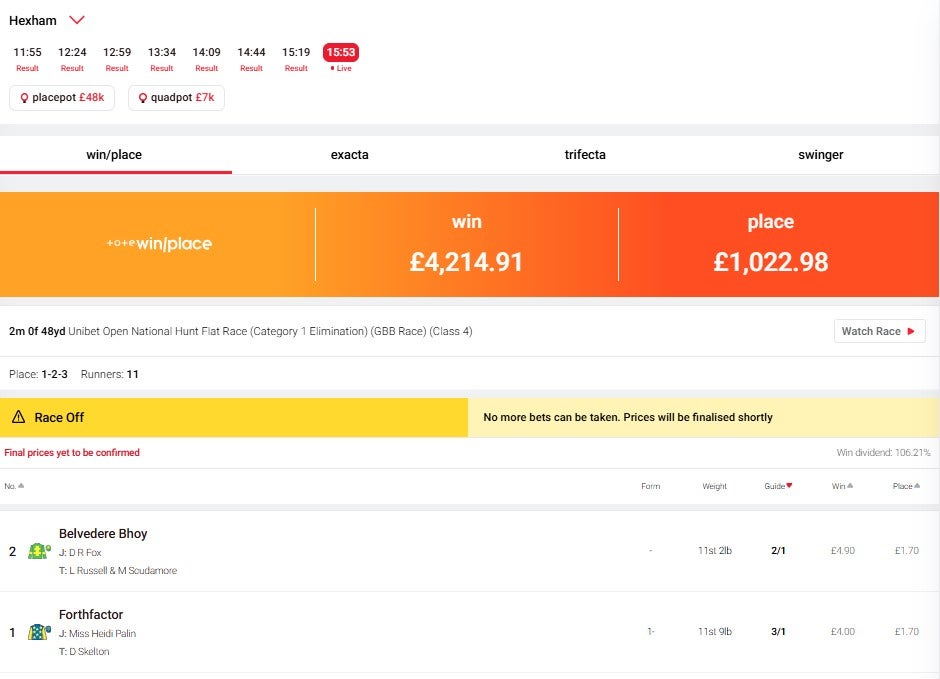940x679 pixels.
Task: Click Forthfactor's jockey silks icon
Action: point(37,632)
